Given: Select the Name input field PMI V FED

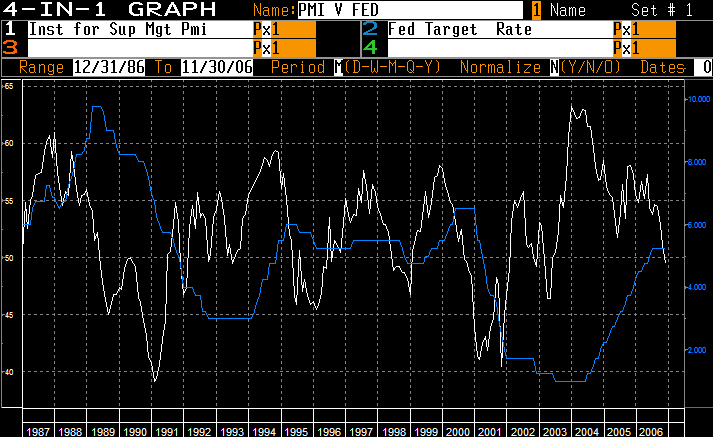Looking at the screenshot, I should [410, 10].
